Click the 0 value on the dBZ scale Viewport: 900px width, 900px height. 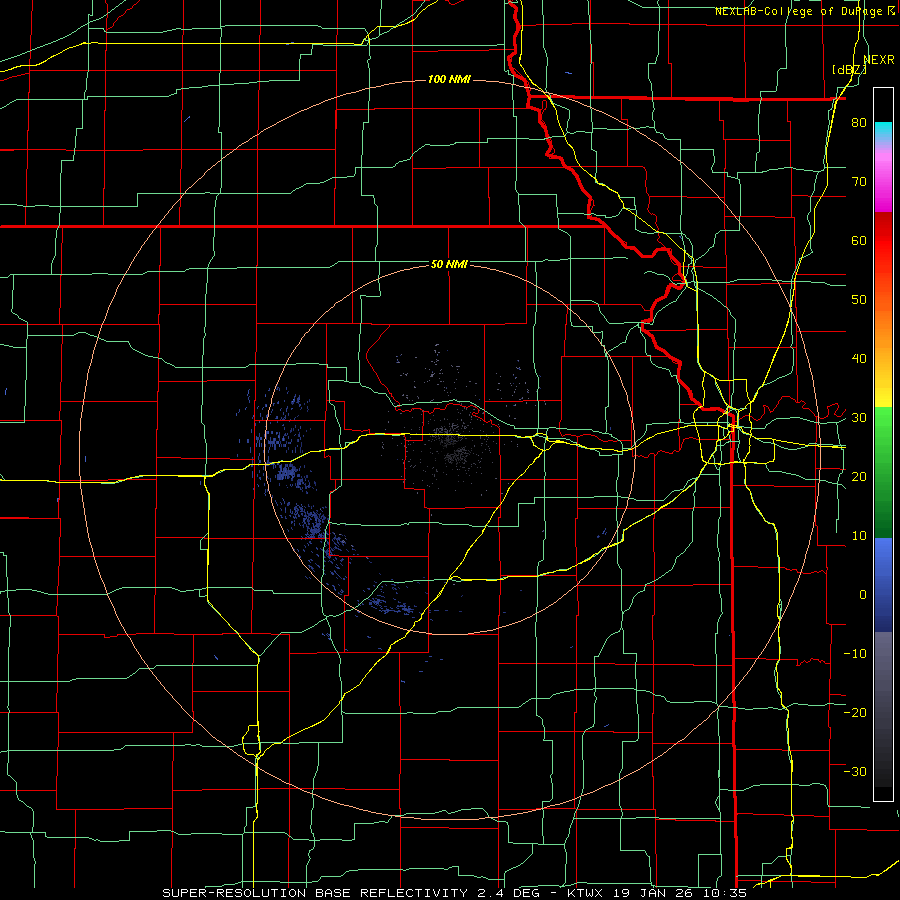(863, 595)
